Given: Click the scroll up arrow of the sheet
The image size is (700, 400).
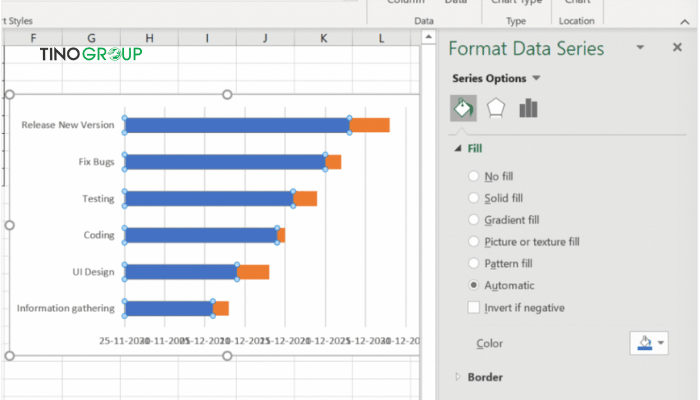Looking at the screenshot, I should click(429, 37).
